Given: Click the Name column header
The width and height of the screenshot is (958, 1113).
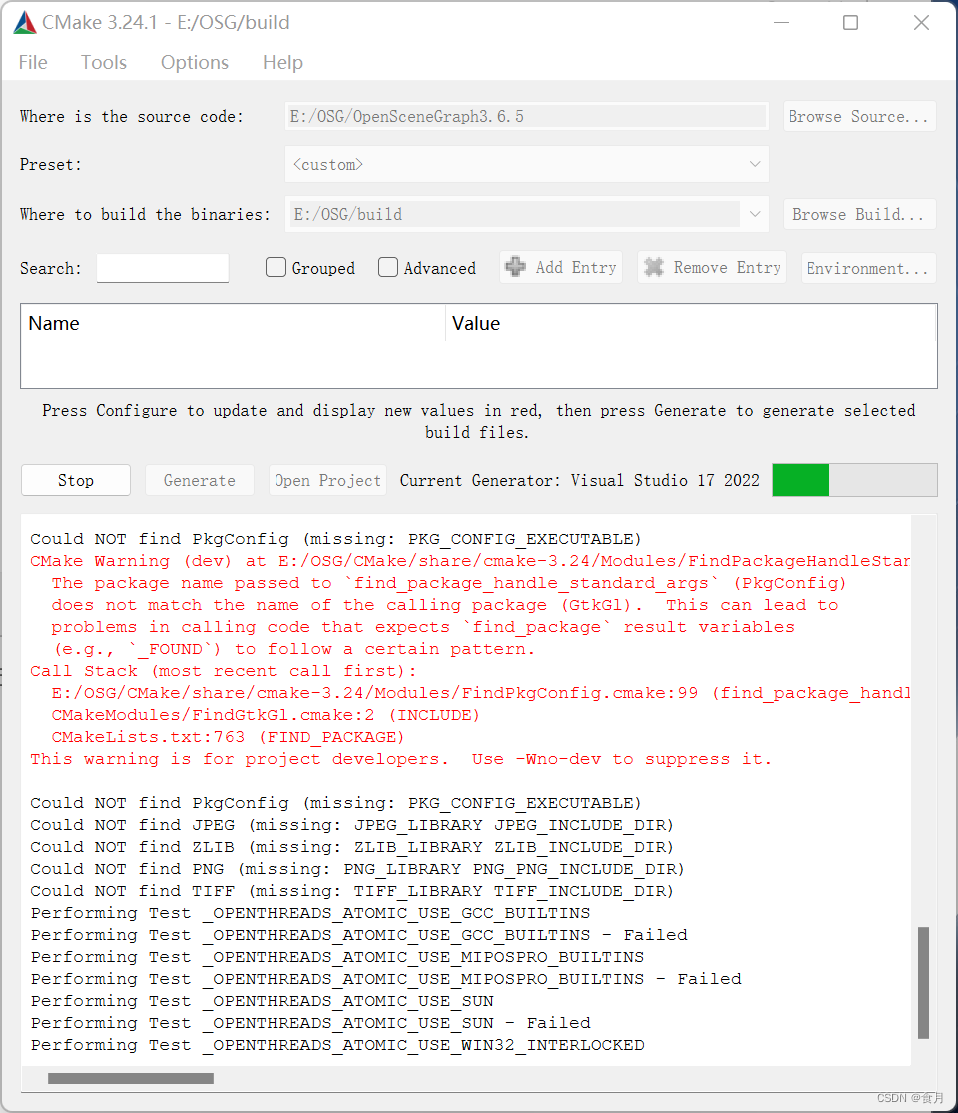Looking at the screenshot, I should pos(233,324).
